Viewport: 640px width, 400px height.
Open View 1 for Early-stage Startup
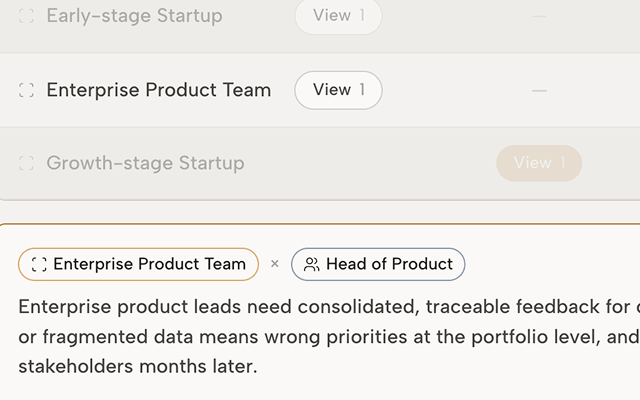point(338,16)
